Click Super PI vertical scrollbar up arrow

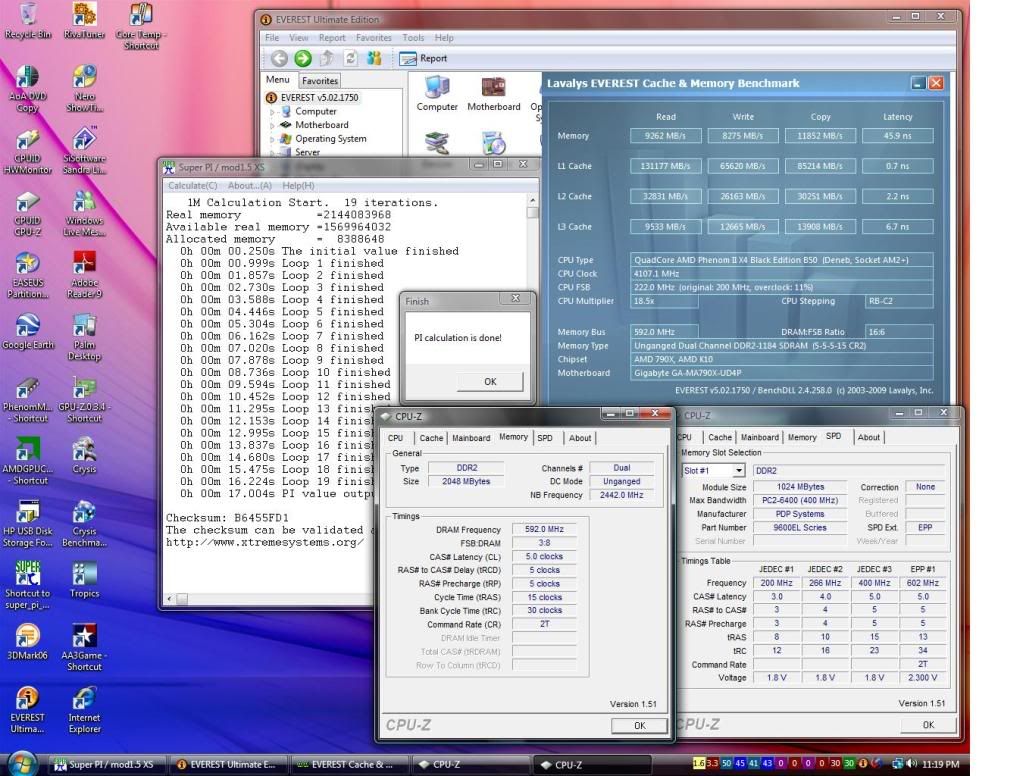point(532,200)
